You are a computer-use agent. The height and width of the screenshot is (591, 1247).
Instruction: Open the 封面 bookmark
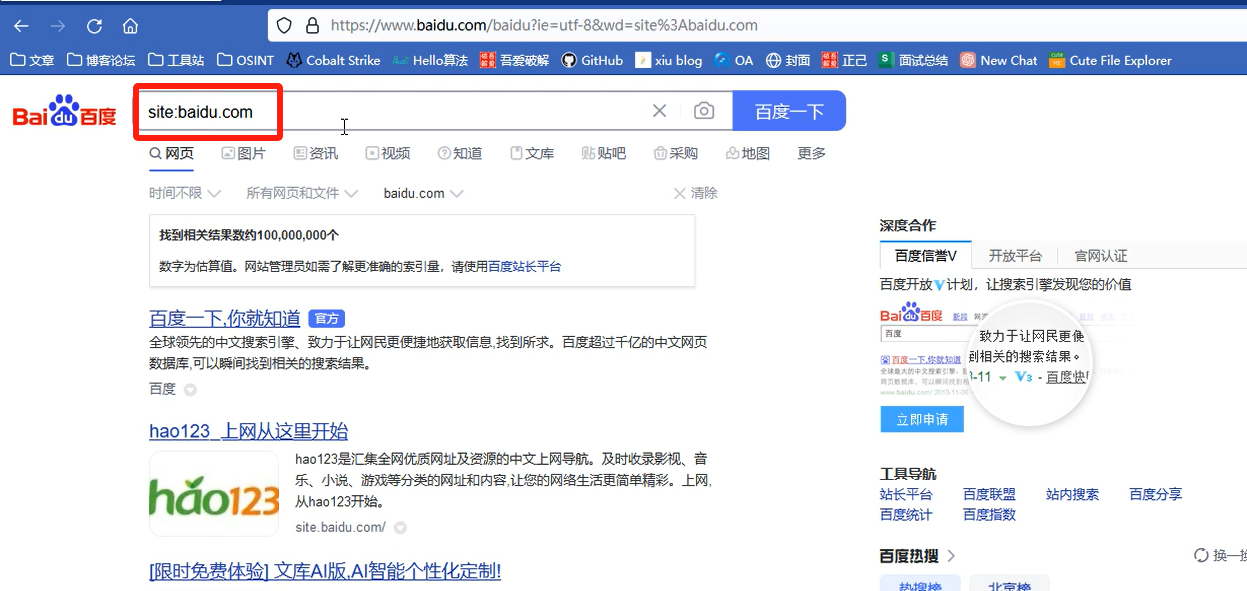(788, 60)
